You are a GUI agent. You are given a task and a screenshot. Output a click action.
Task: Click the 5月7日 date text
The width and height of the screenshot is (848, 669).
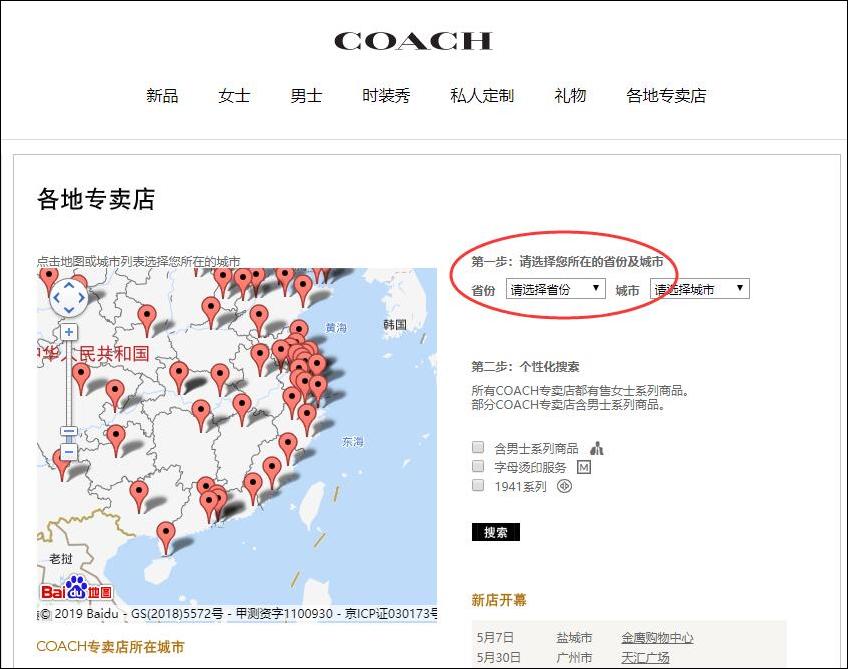tap(495, 638)
